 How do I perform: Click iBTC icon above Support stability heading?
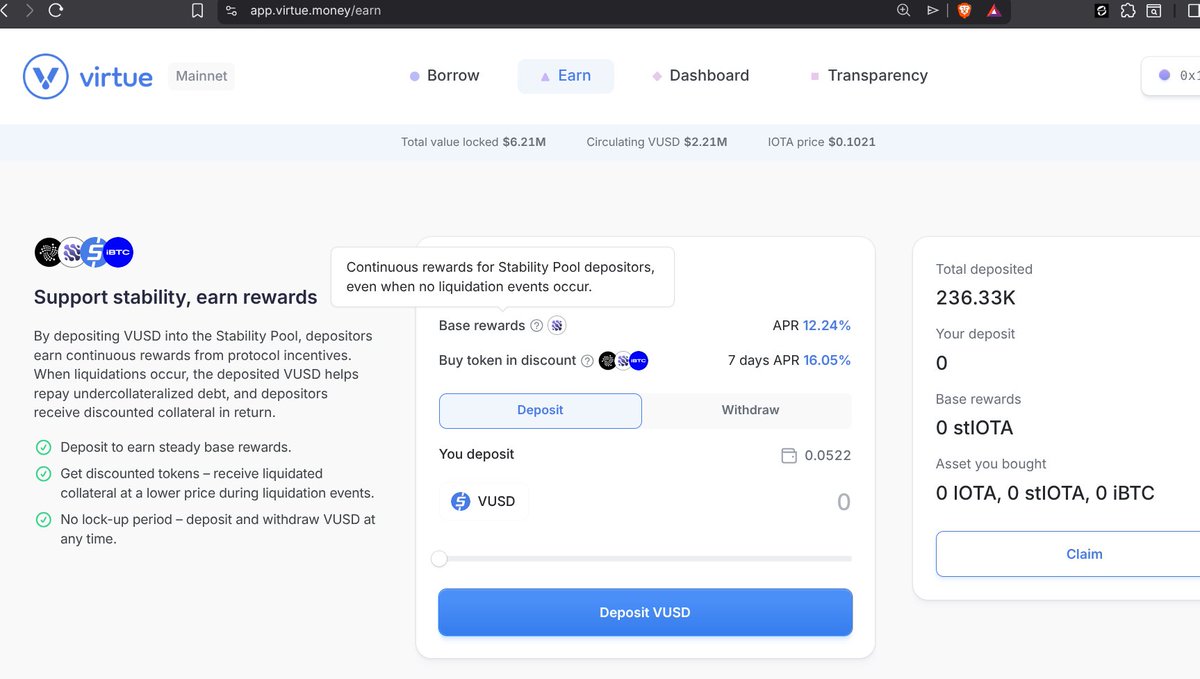coord(118,252)
